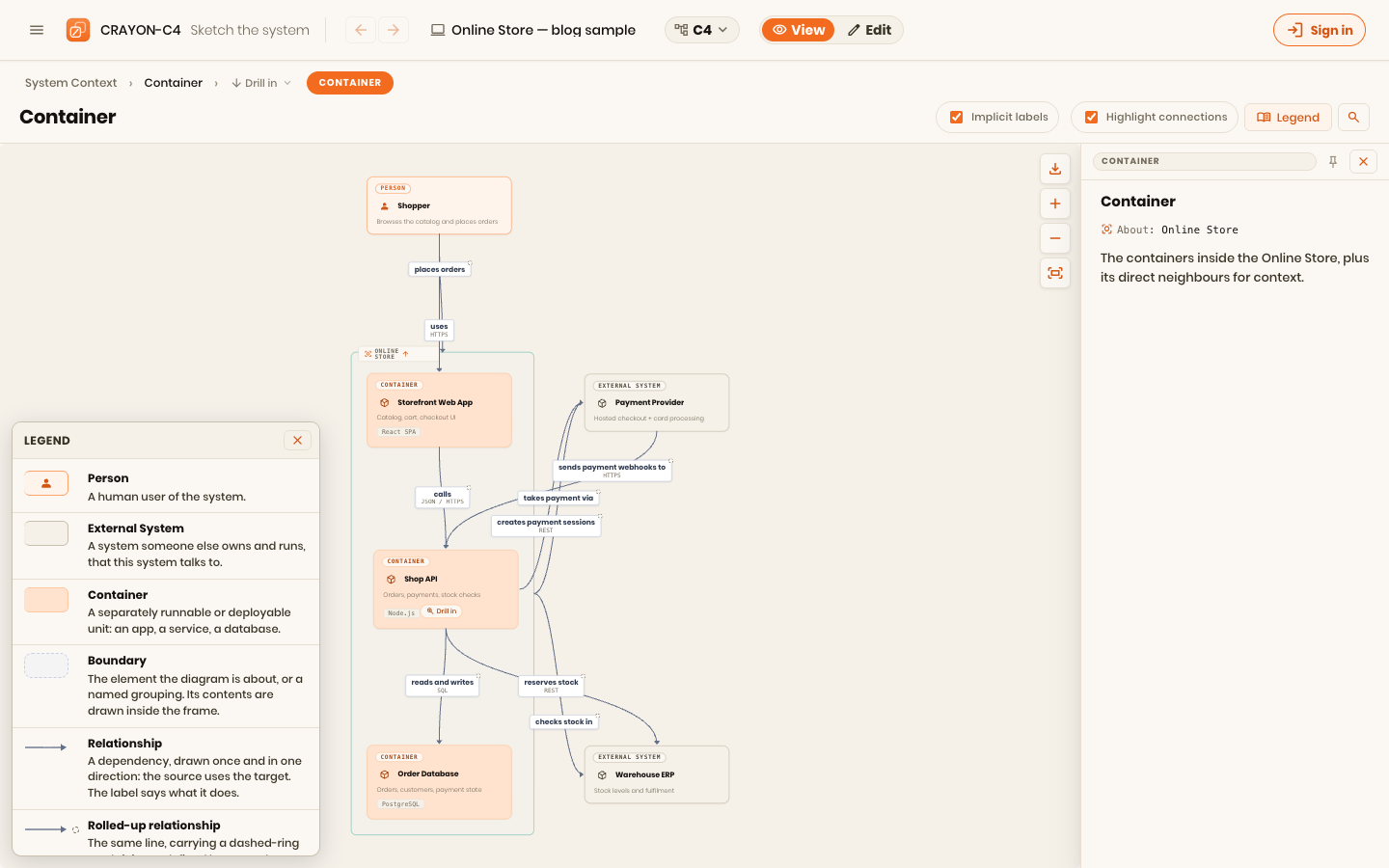Close the Legend panel
The image size is (1389, 868).
pos(297,440)
